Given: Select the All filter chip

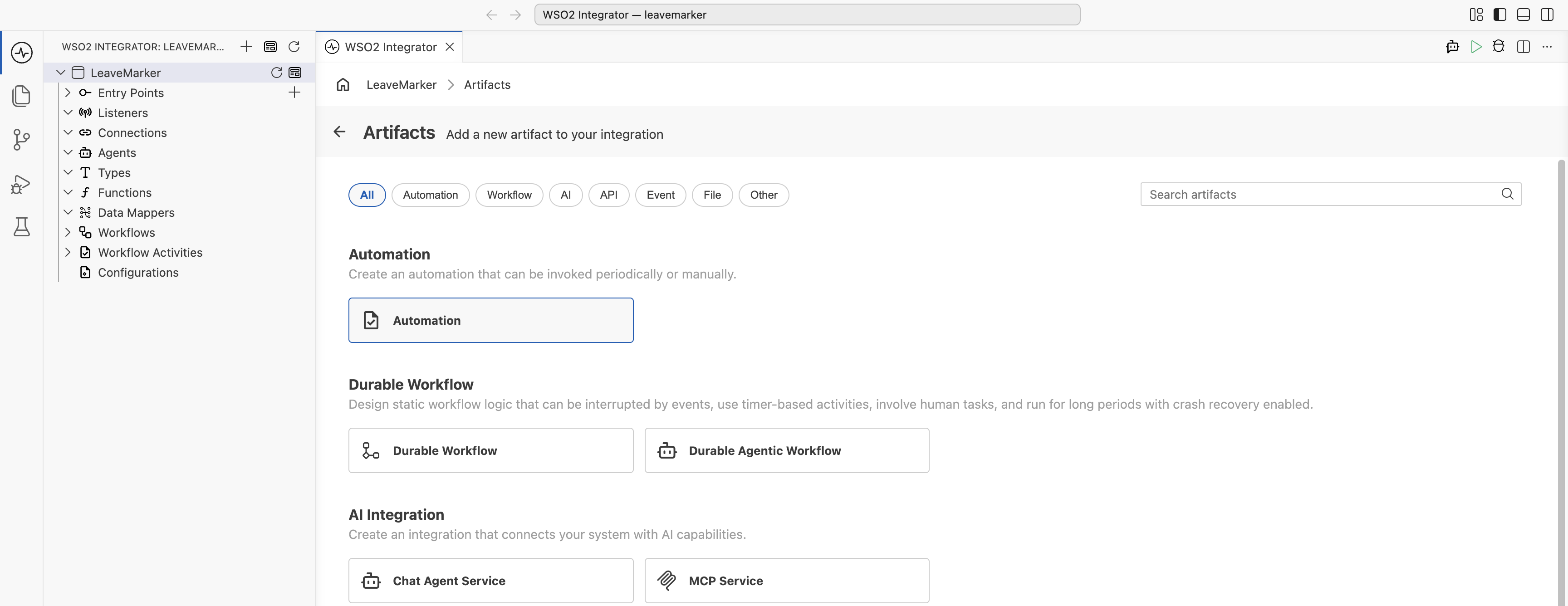Looking at the screenshot, I should point(367,195).
